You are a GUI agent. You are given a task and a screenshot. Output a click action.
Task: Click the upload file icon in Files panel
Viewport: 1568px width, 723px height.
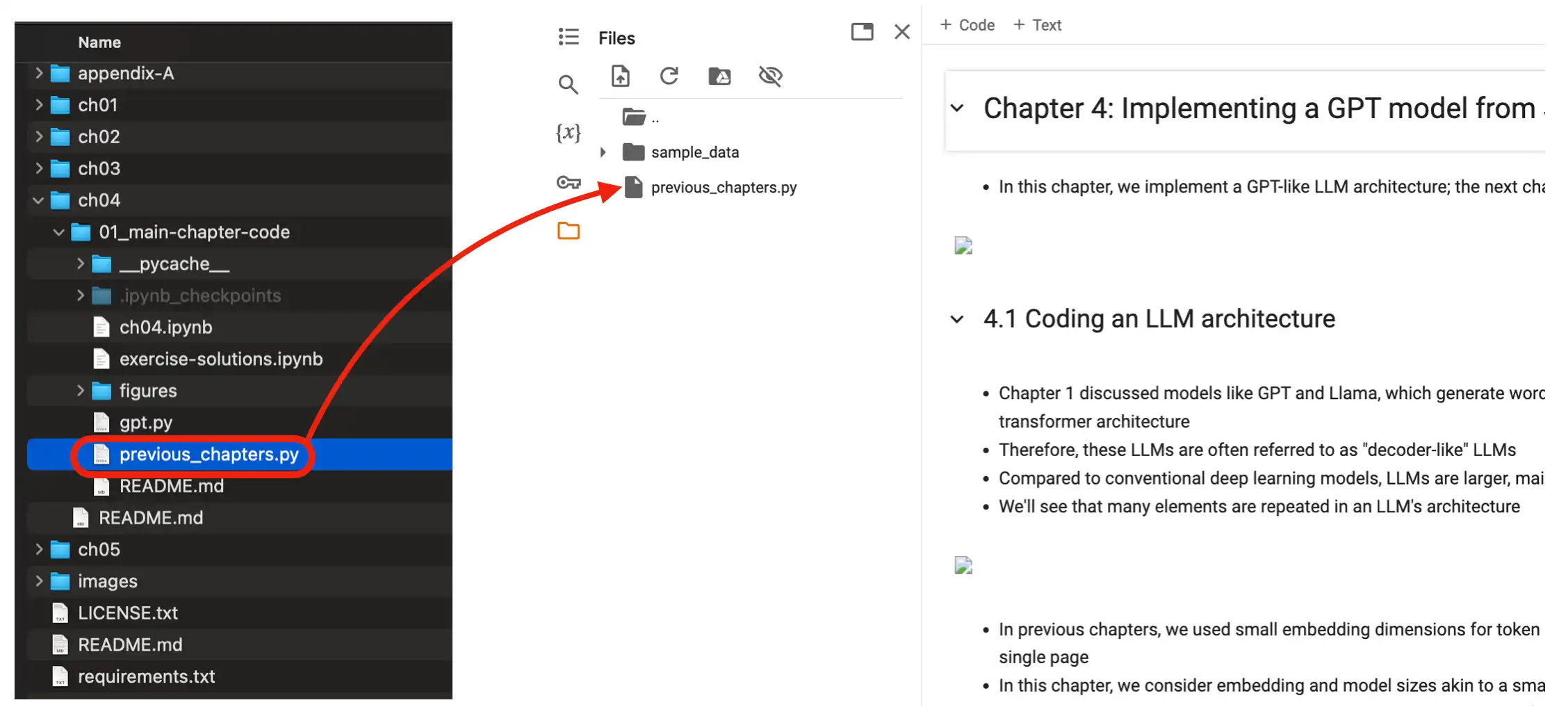click(x=620, y=76)
